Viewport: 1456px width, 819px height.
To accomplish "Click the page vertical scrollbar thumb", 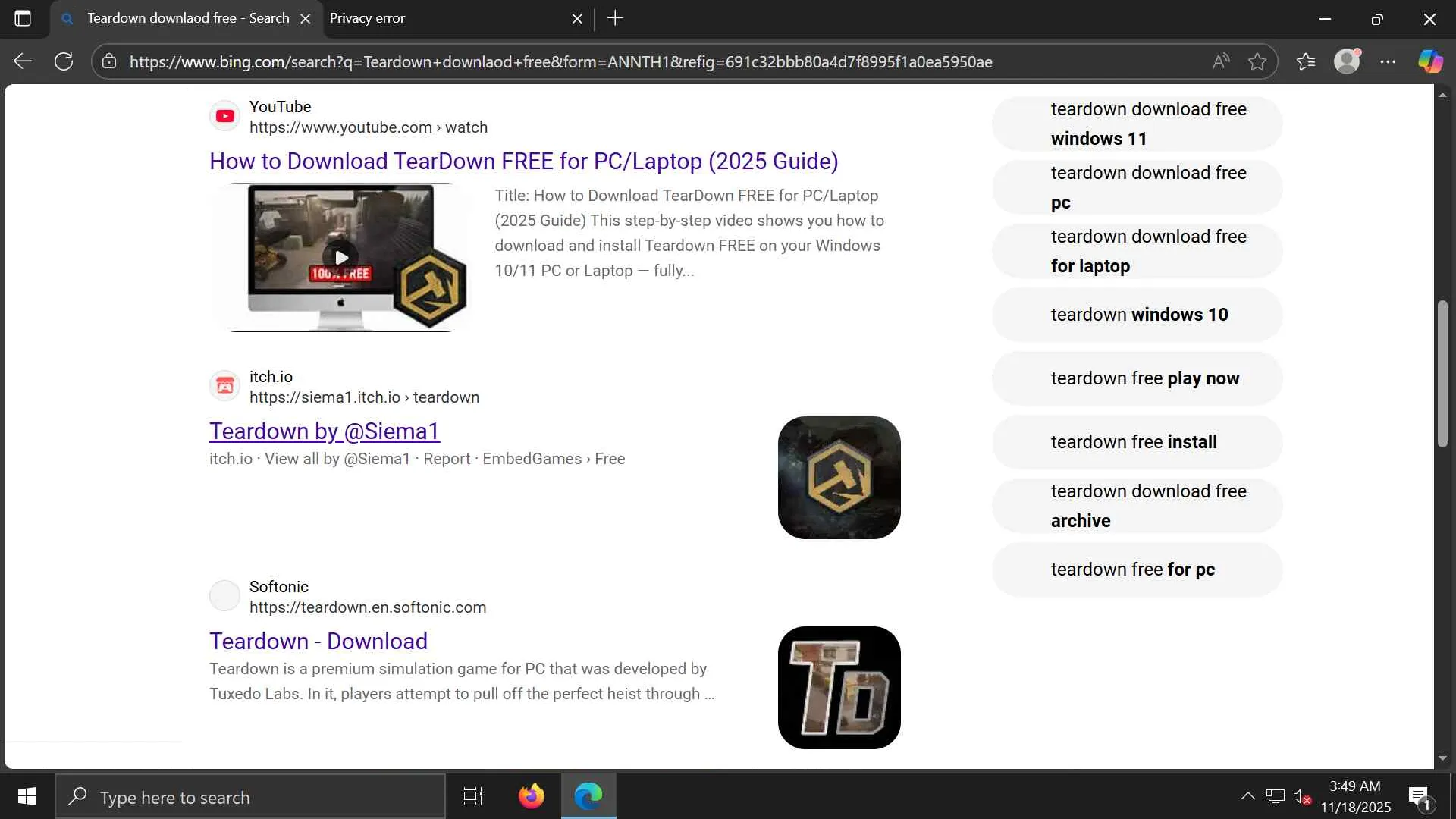I will click(x=1442, y=374).
